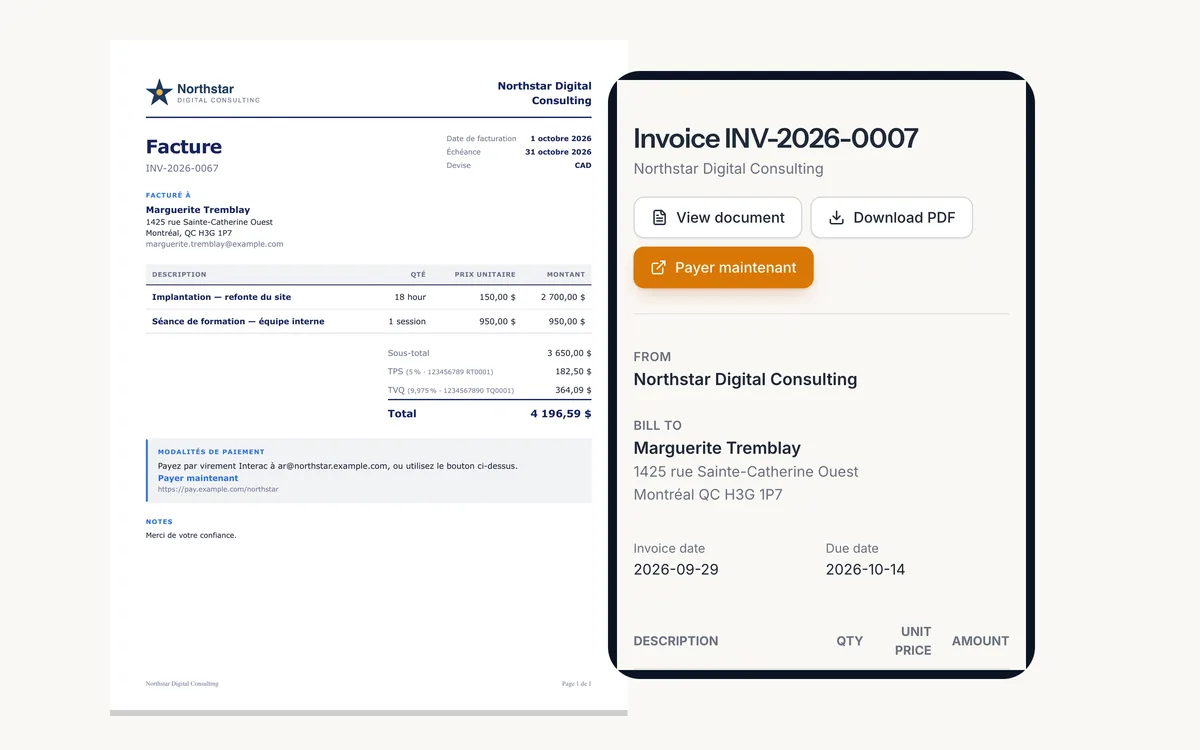Click the orange "Payer maintenant" button
The image size is (1200, 750).
(x=723, y=267)
